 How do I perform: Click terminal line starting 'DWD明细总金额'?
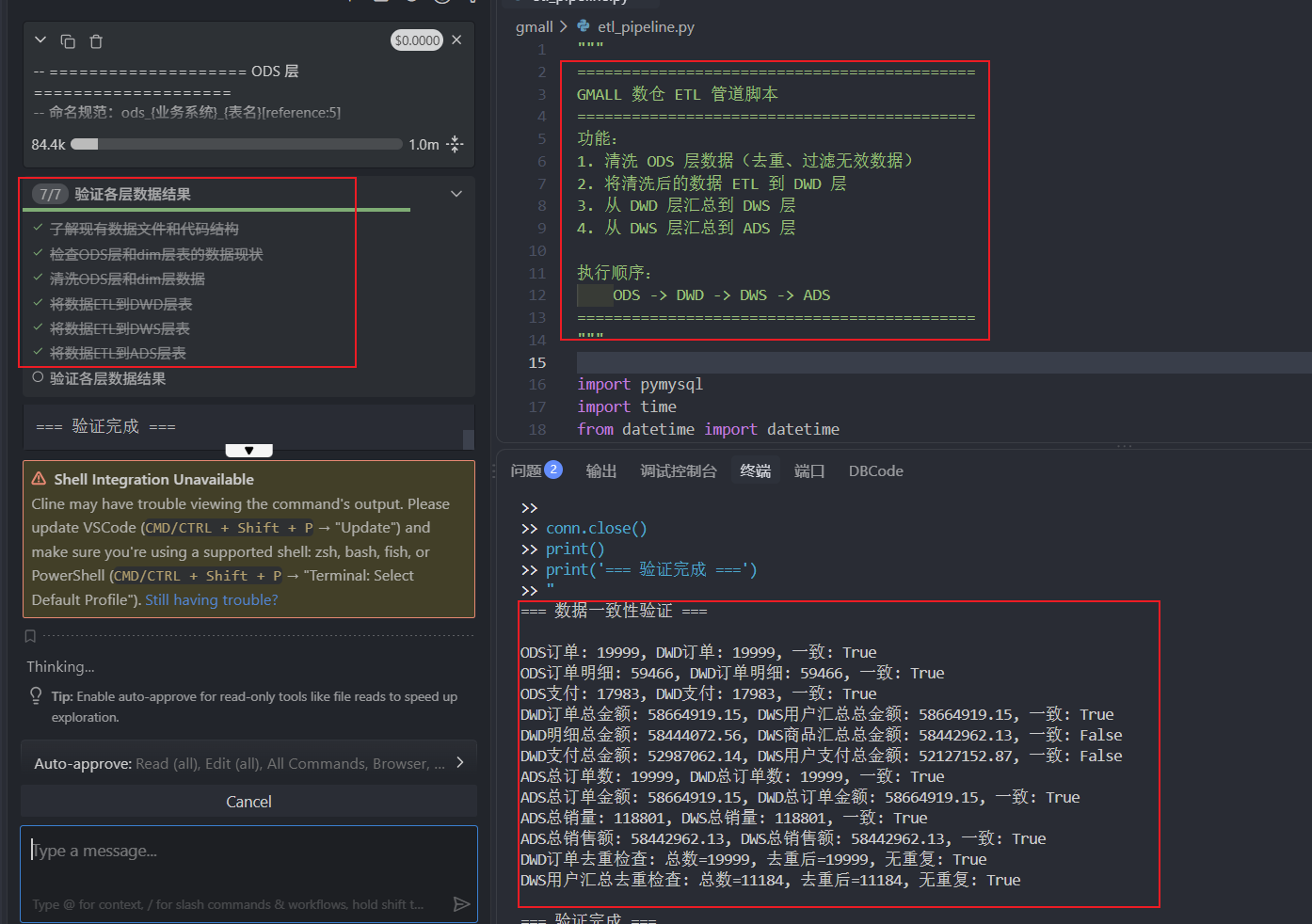click(x=821, y=736)
